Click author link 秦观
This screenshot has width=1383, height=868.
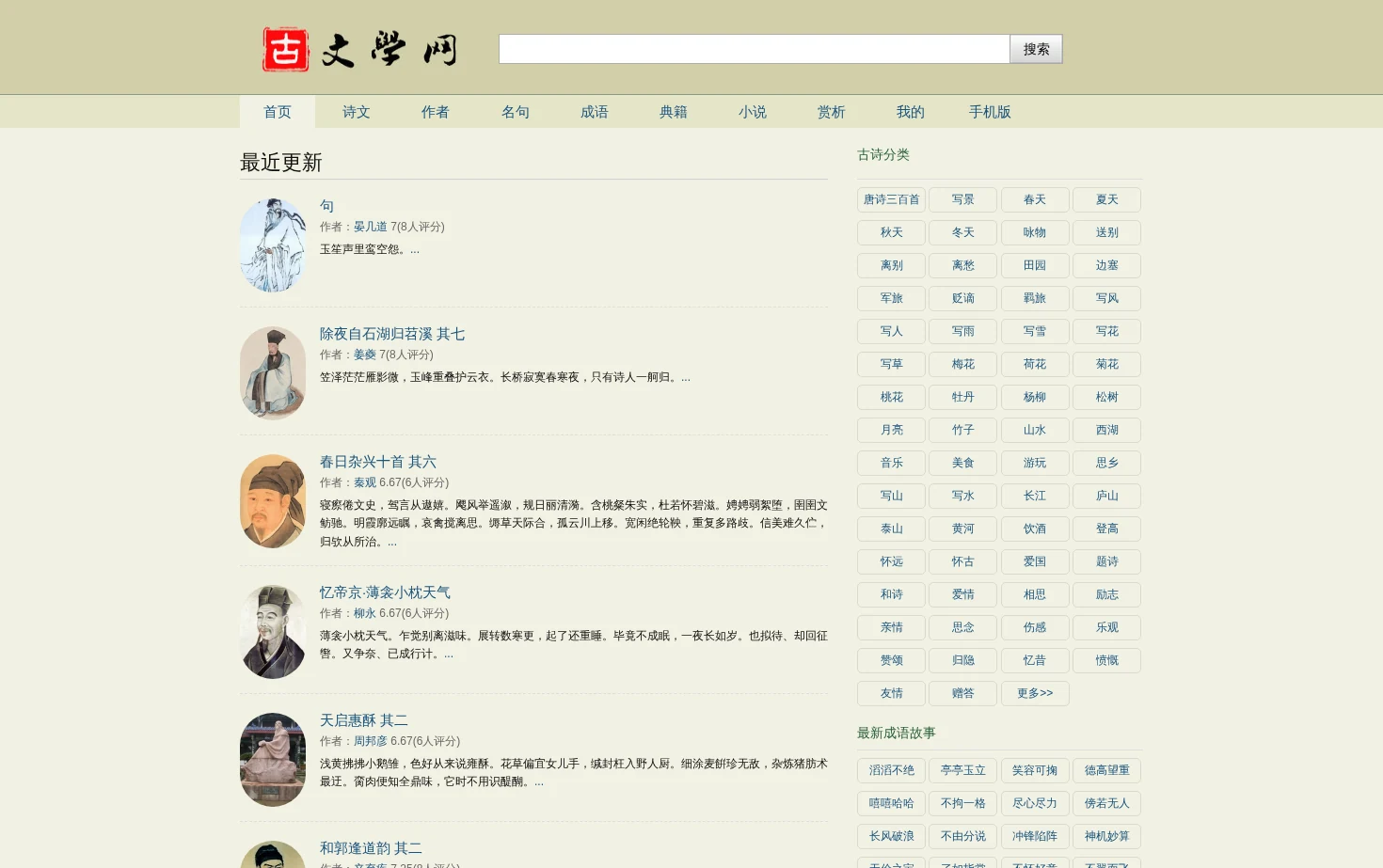pyautogui.click(x=365, y=482)
